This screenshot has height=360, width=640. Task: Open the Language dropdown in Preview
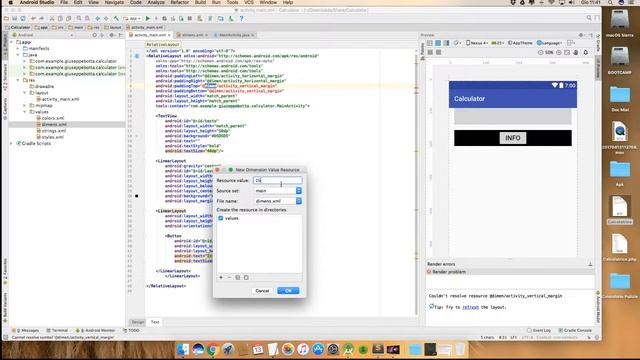coord(549,43)
